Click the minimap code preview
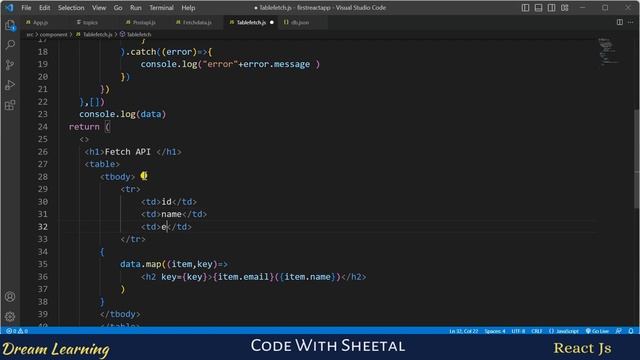 tap(608, 51)
